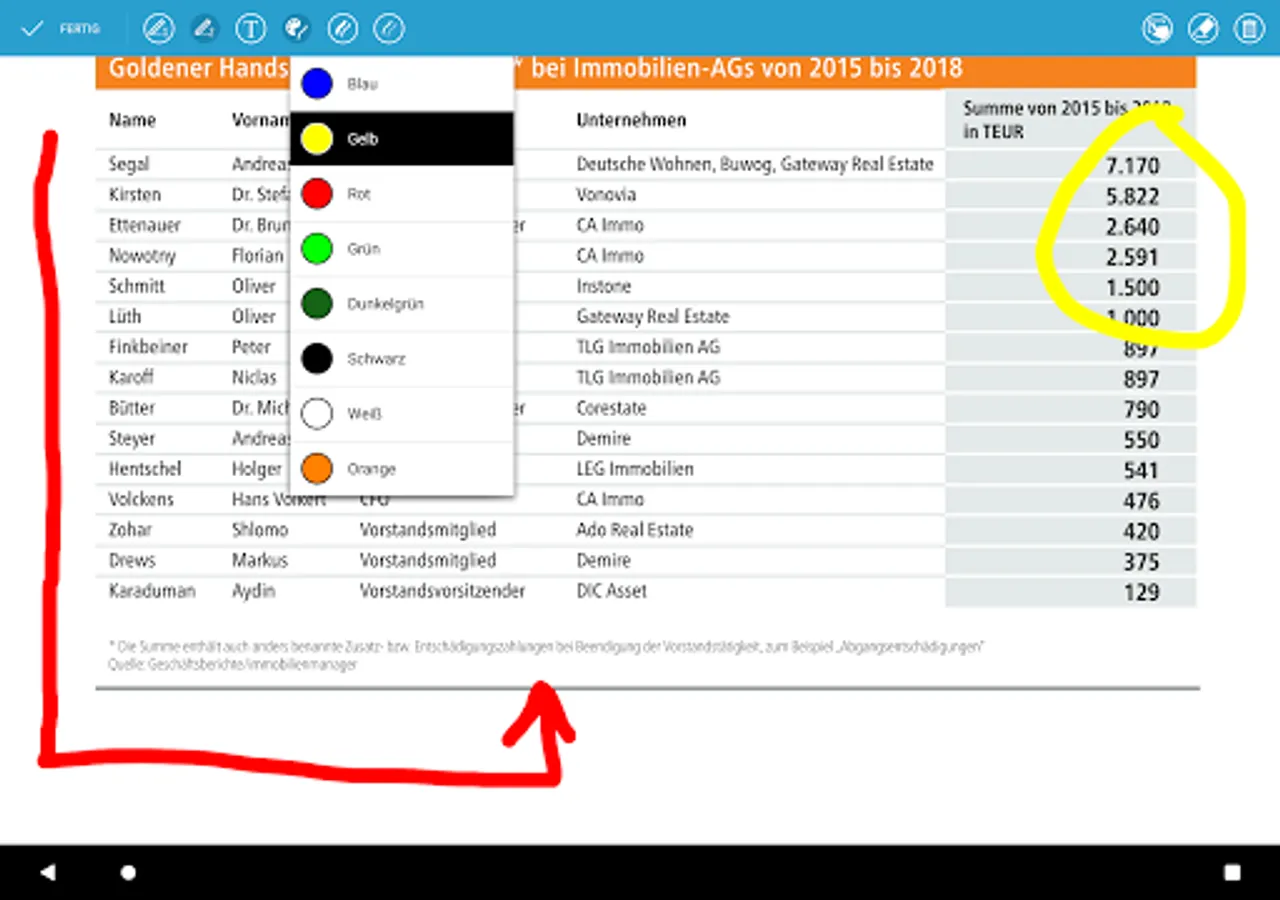Click the value 7.170

(1133, 165)
